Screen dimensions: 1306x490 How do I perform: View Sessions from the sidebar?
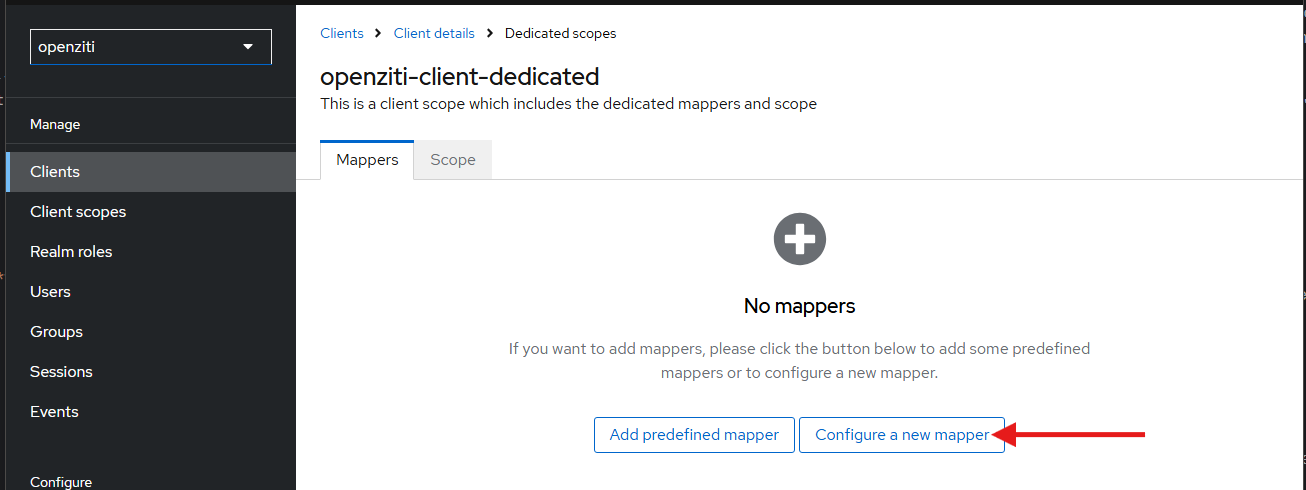coord(61,372)
